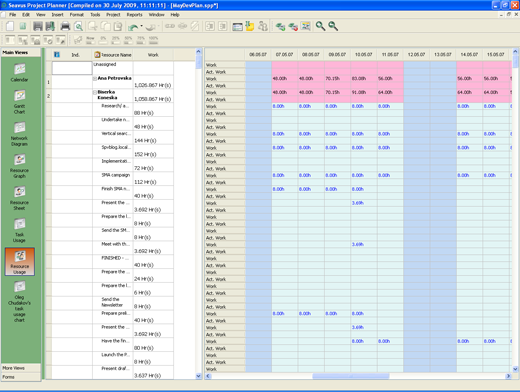
Task: Click the Work column header
Action: pyautogui.click(x=153, y=55)
